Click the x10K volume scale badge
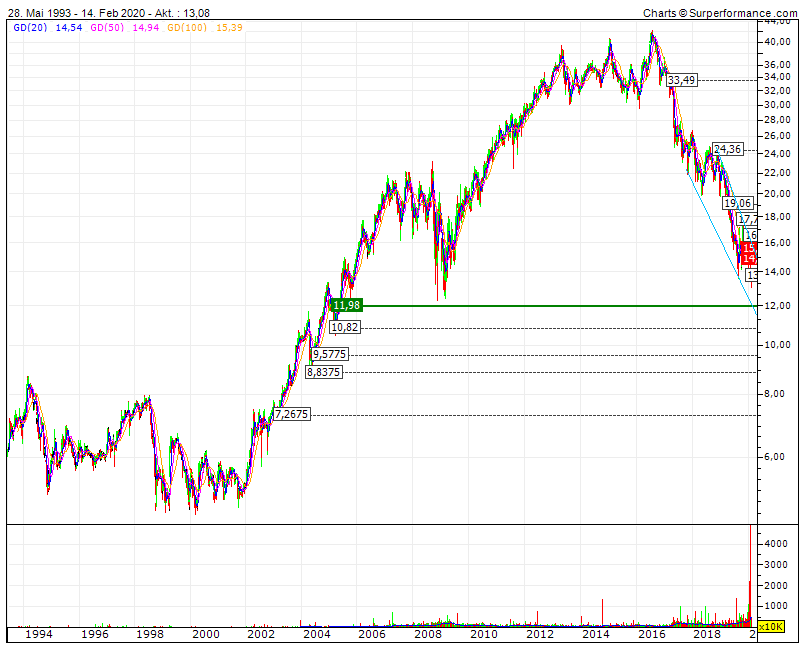This screenshot has height=650, width=805. [x=771, y=627]
